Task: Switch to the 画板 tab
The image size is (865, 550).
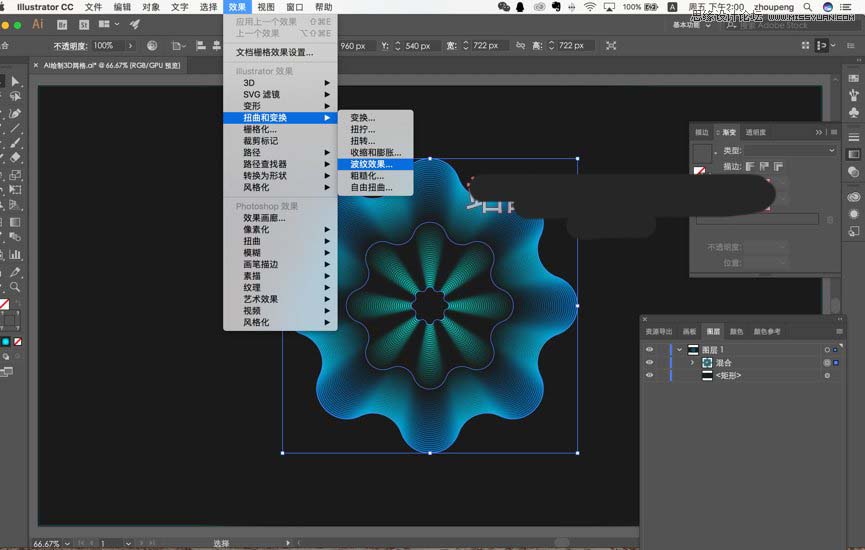Action: (x=690, y=332)
